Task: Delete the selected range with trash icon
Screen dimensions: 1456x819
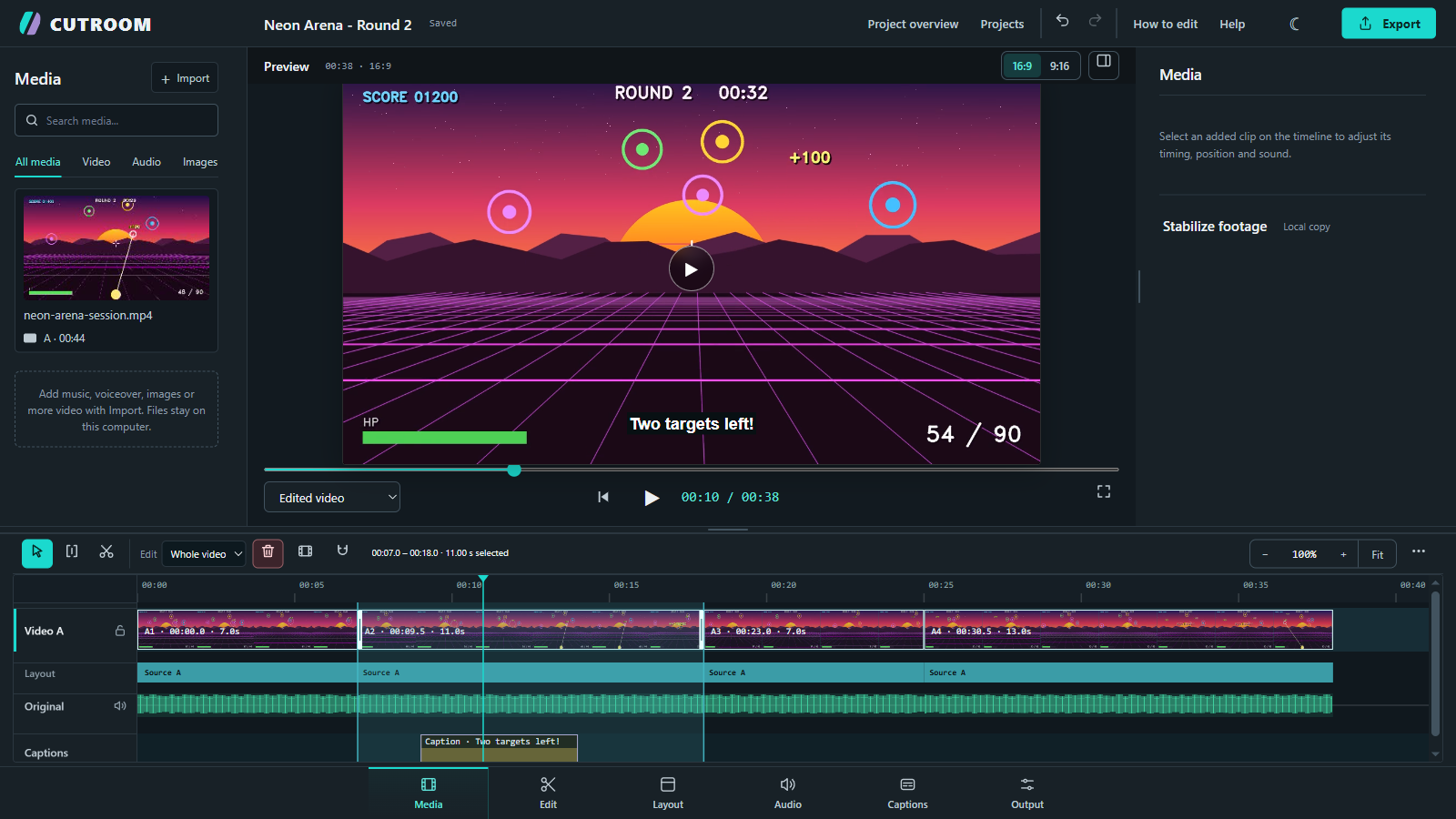Action: [268, 552]
